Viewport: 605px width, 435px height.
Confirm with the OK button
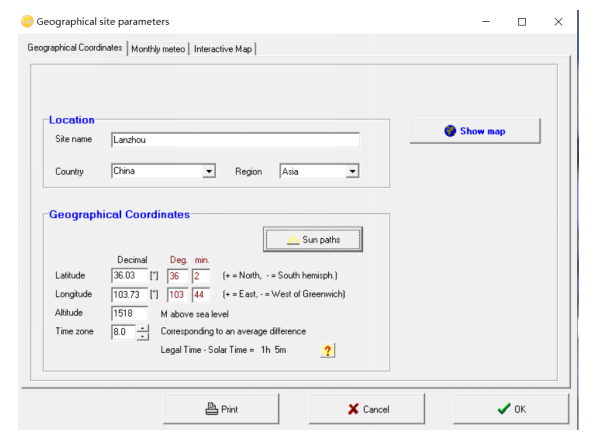click(511, 409)
